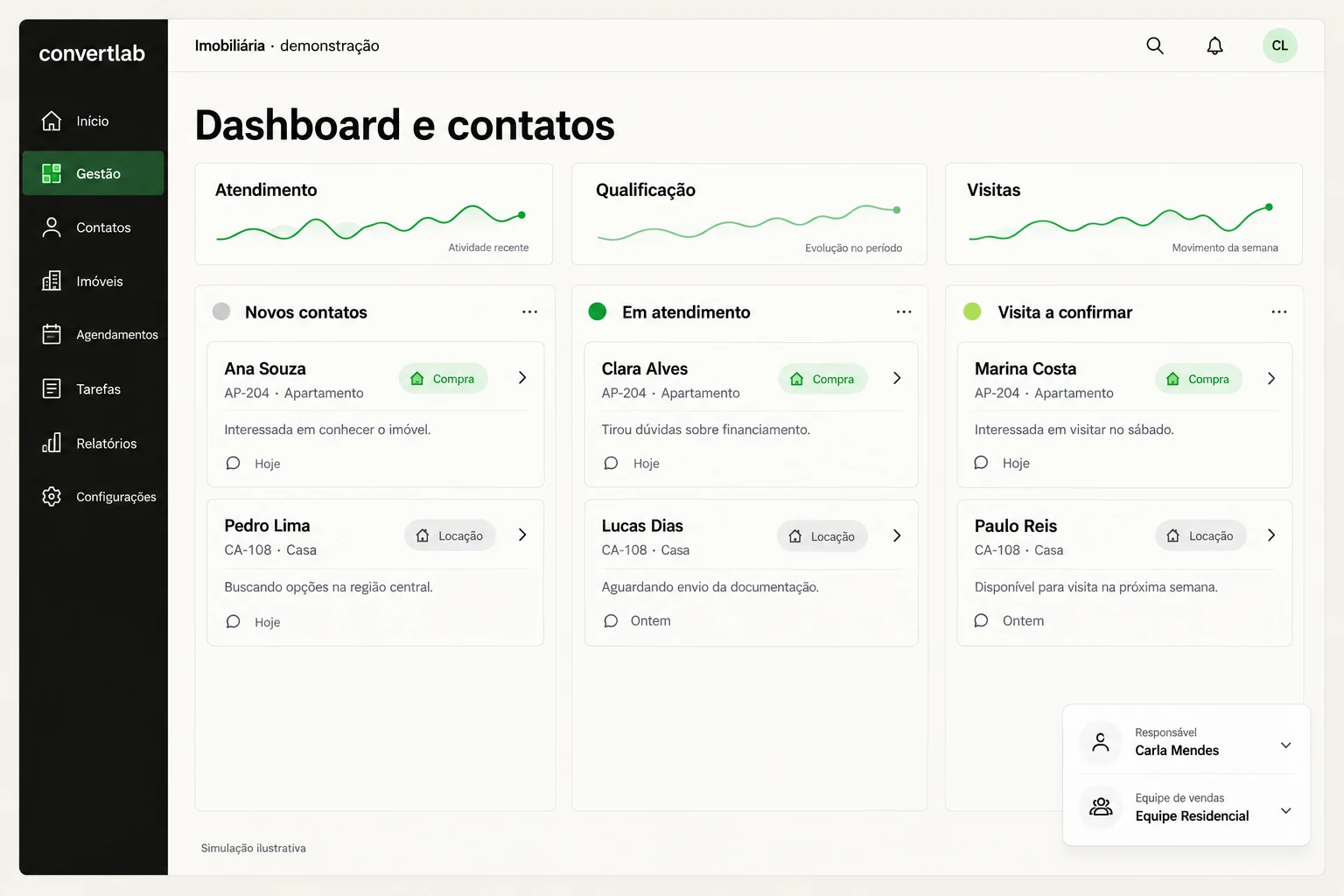This screenshot has height=896, width=1344.
Task: Click note 'Interessada em conhecer o imóvel.'
Action: point(327,430)
